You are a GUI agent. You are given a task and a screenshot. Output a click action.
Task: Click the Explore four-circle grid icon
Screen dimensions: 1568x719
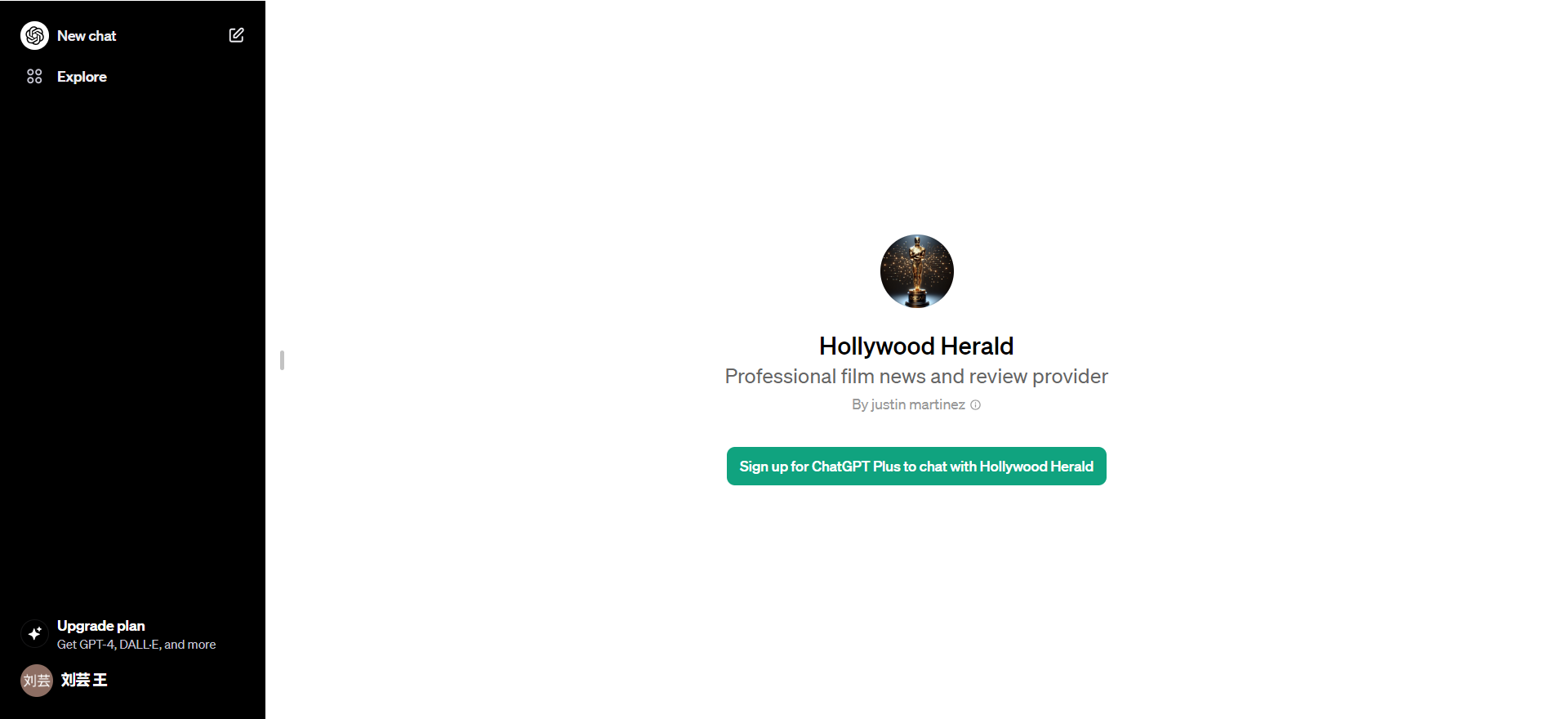click(34, 77)
